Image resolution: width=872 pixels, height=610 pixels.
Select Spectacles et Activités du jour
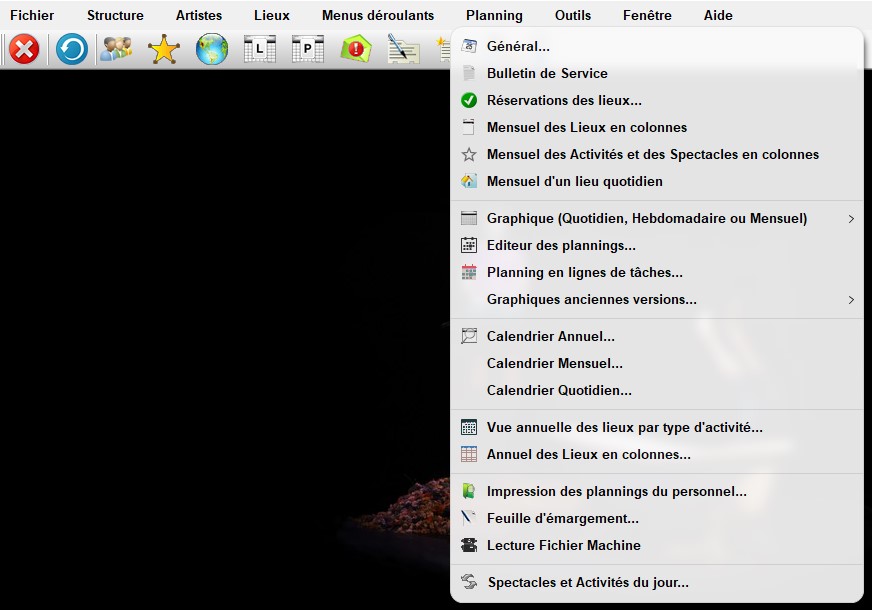[x=588, y=582]
